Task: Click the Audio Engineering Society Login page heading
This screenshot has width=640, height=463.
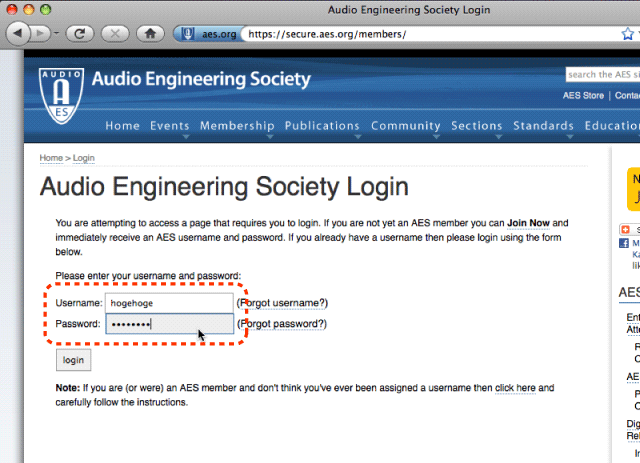Action: (224, 187)
